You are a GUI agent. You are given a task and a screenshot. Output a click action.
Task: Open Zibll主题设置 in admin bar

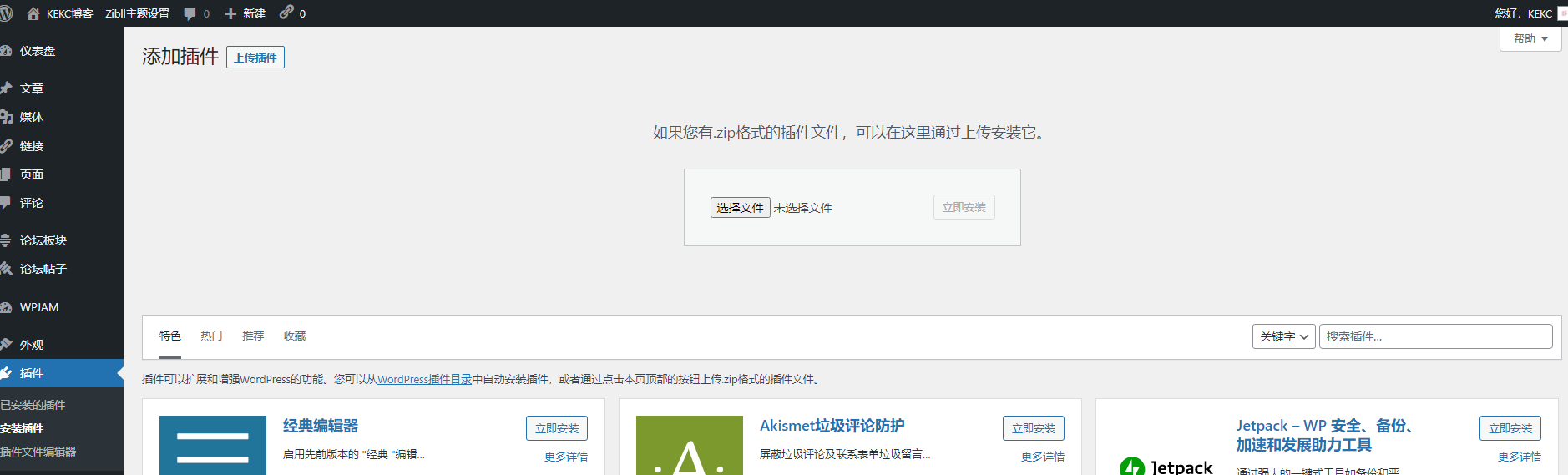(137, 13)
